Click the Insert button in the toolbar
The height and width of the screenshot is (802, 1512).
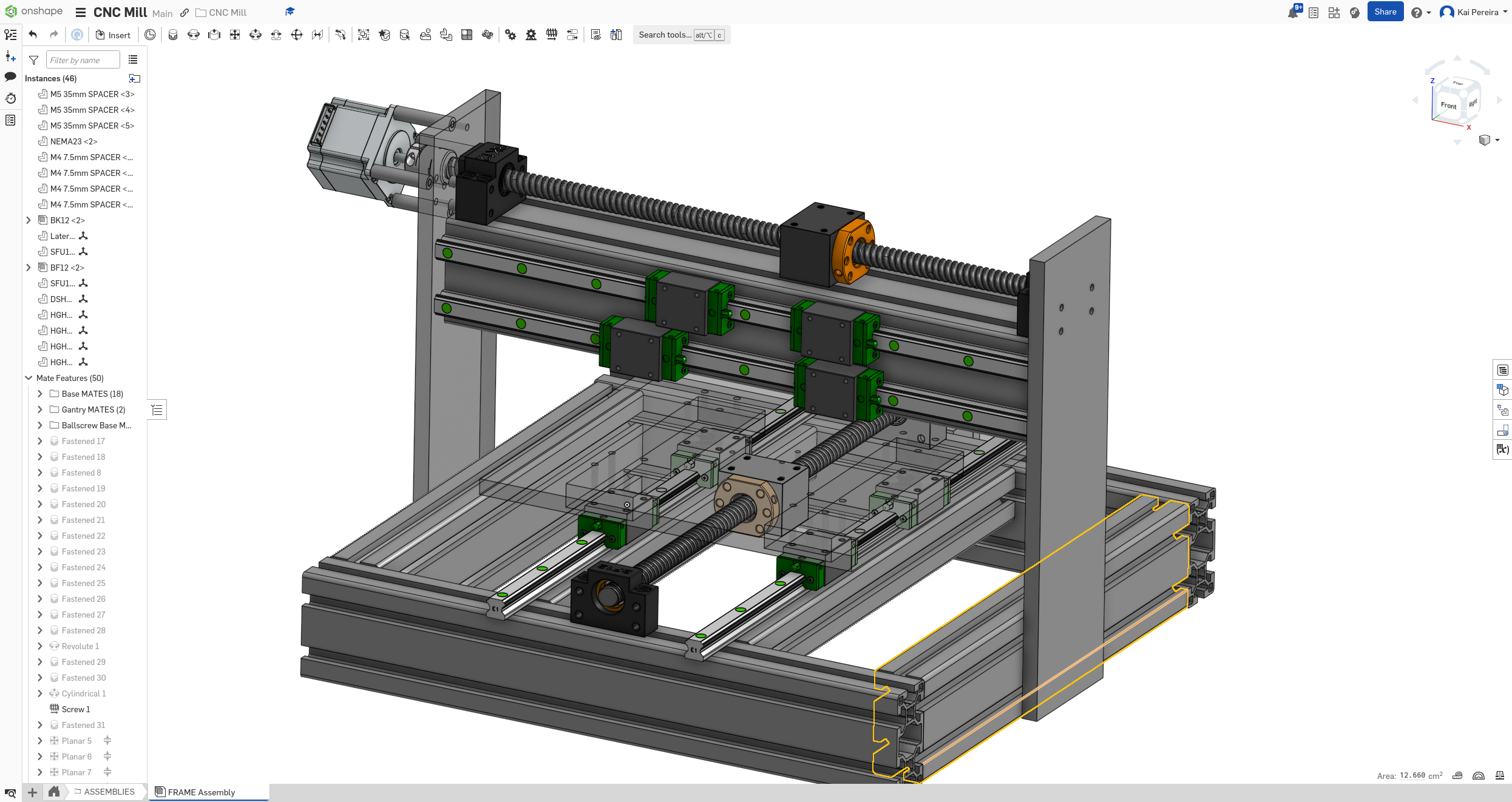[x=113, y=35]
